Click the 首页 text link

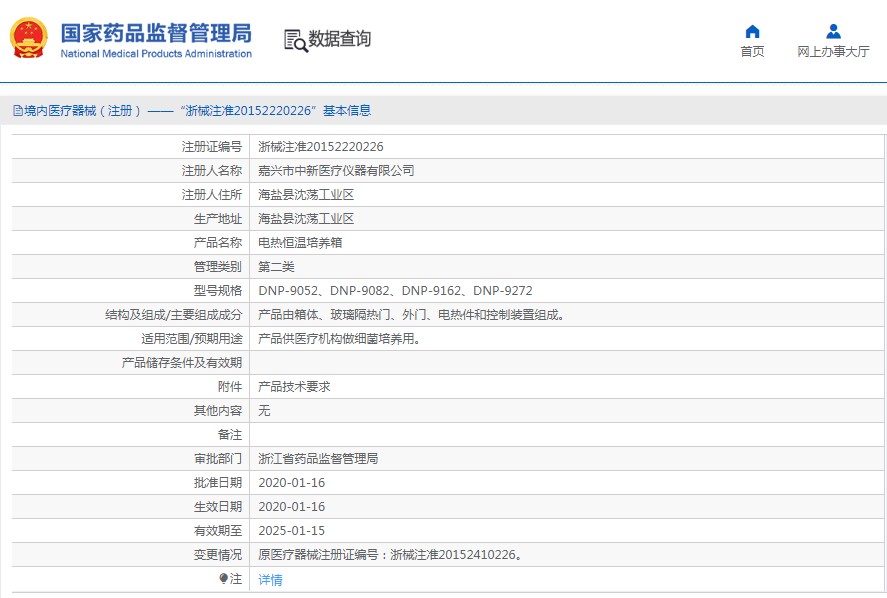click(x=752, y=51)
